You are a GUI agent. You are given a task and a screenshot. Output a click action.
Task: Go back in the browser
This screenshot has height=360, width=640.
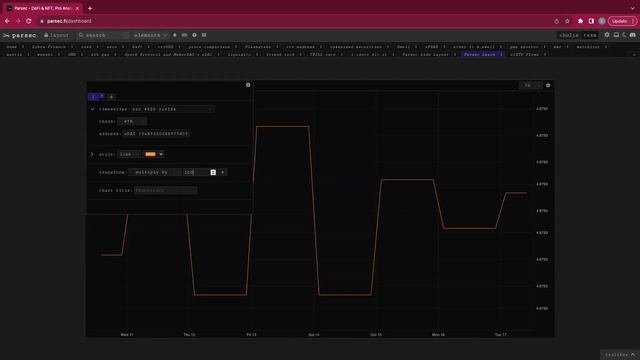click(x=7, y=21)
